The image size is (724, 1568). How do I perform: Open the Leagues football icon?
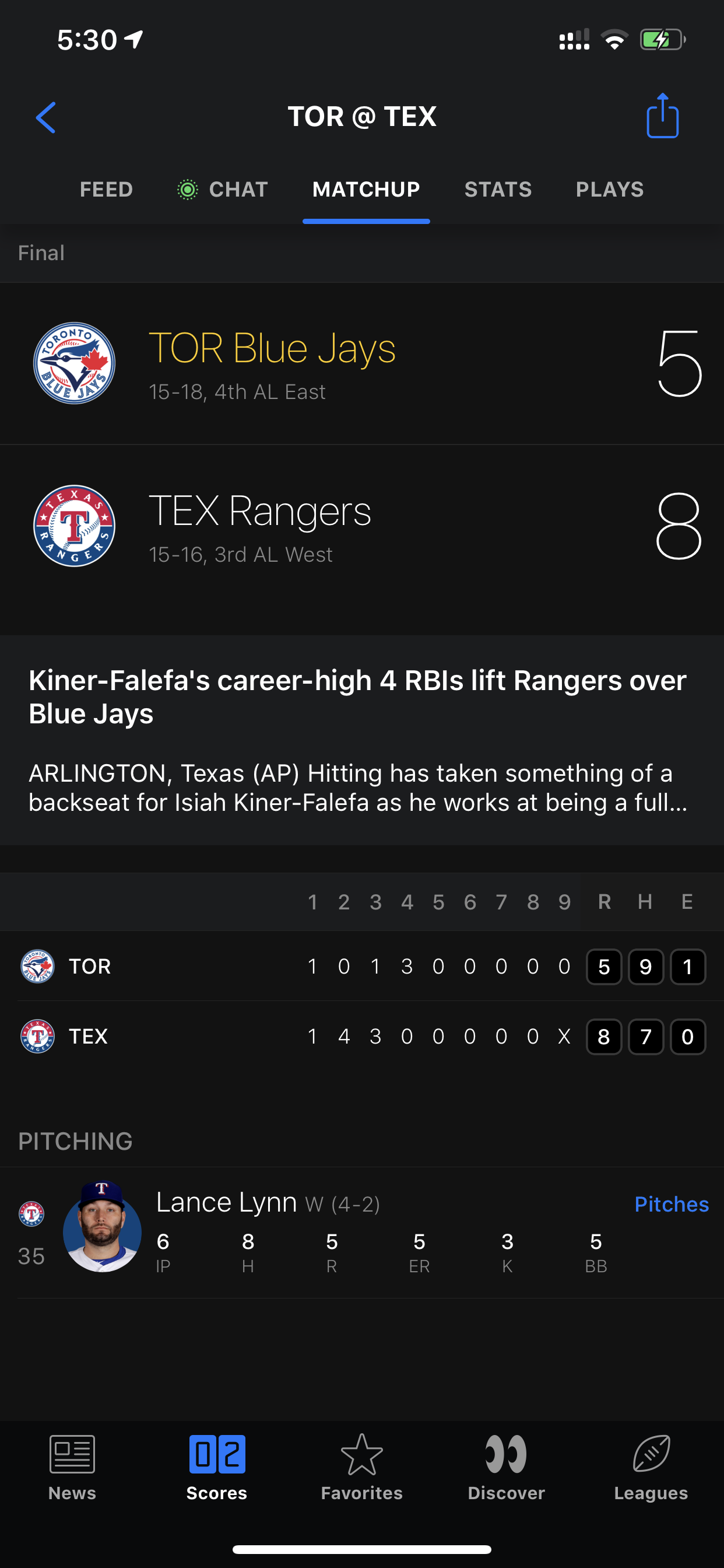click(x=651, y=1455)
